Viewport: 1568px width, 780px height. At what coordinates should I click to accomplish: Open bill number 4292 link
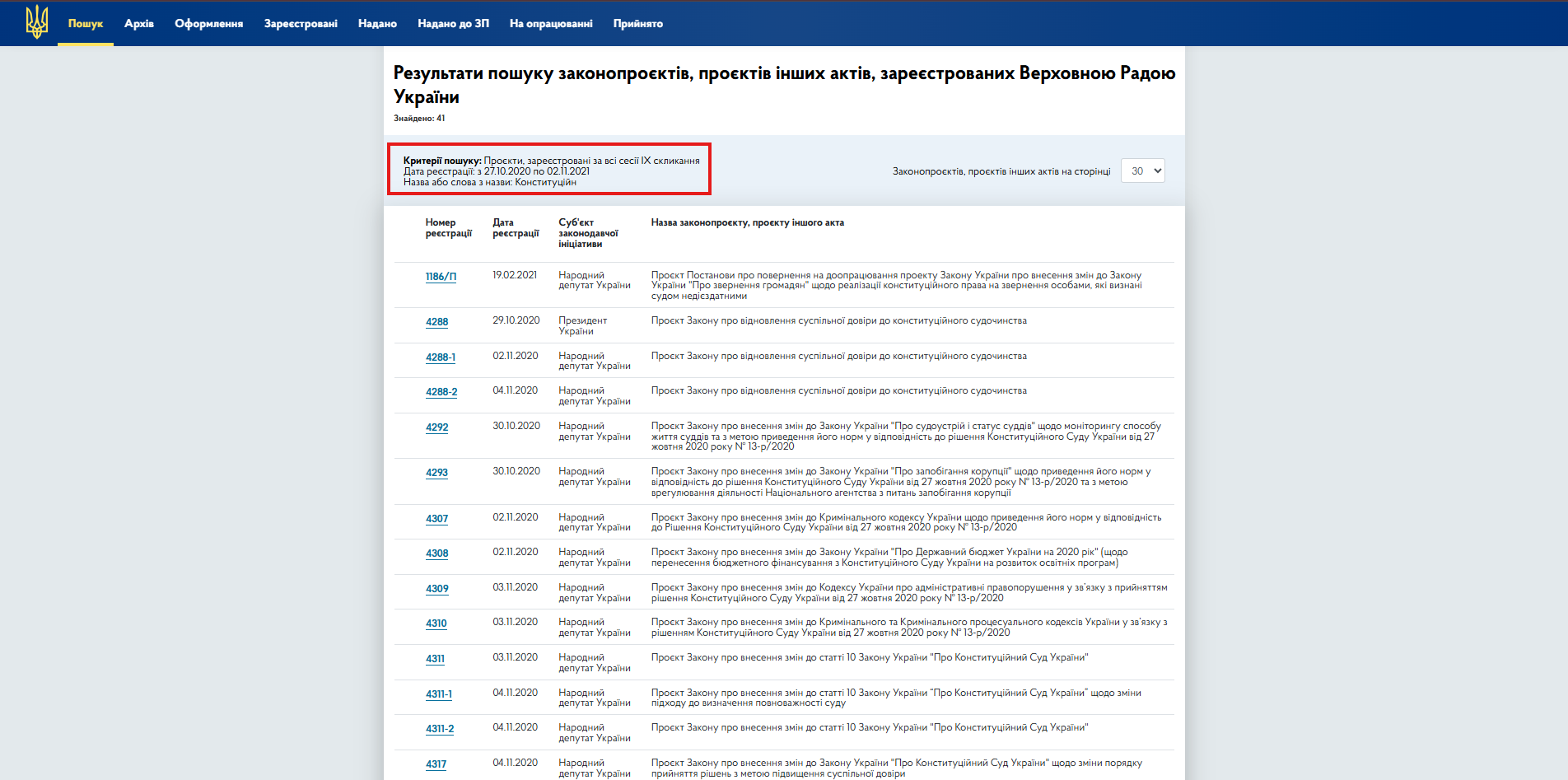point(436,427)
